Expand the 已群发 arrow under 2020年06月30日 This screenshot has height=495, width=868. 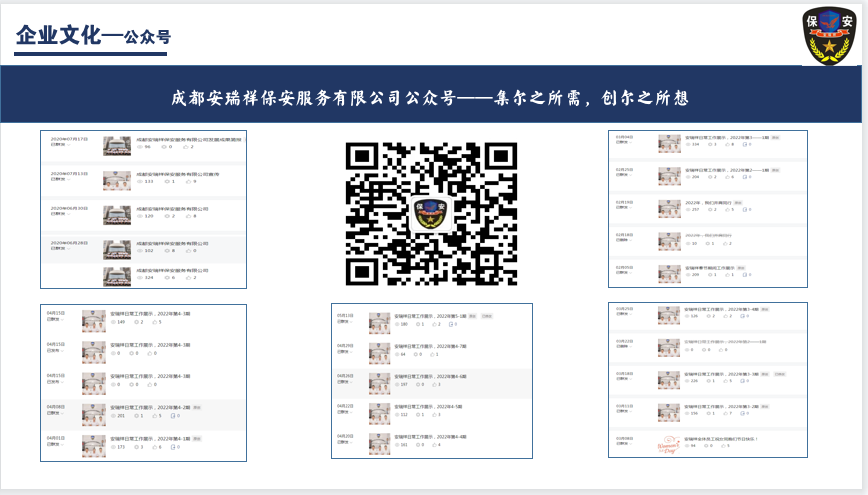click(x=69, y=214)
